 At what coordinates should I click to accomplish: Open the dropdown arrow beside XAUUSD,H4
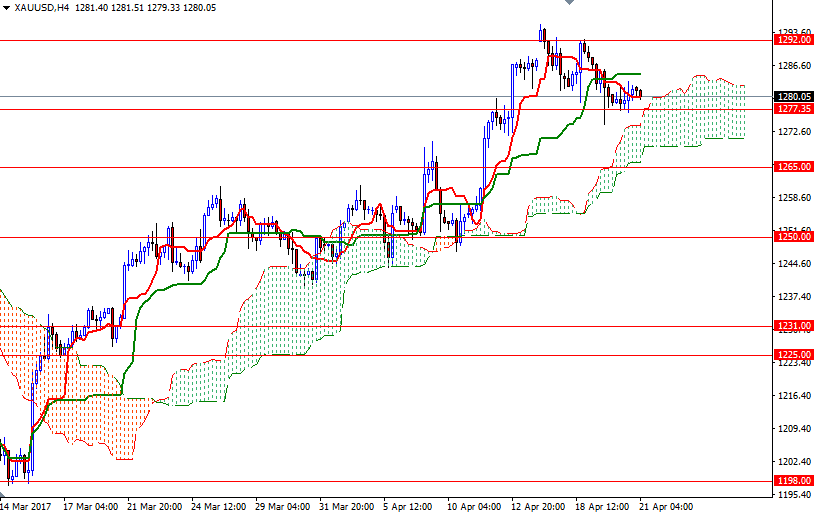coord(6,7)
